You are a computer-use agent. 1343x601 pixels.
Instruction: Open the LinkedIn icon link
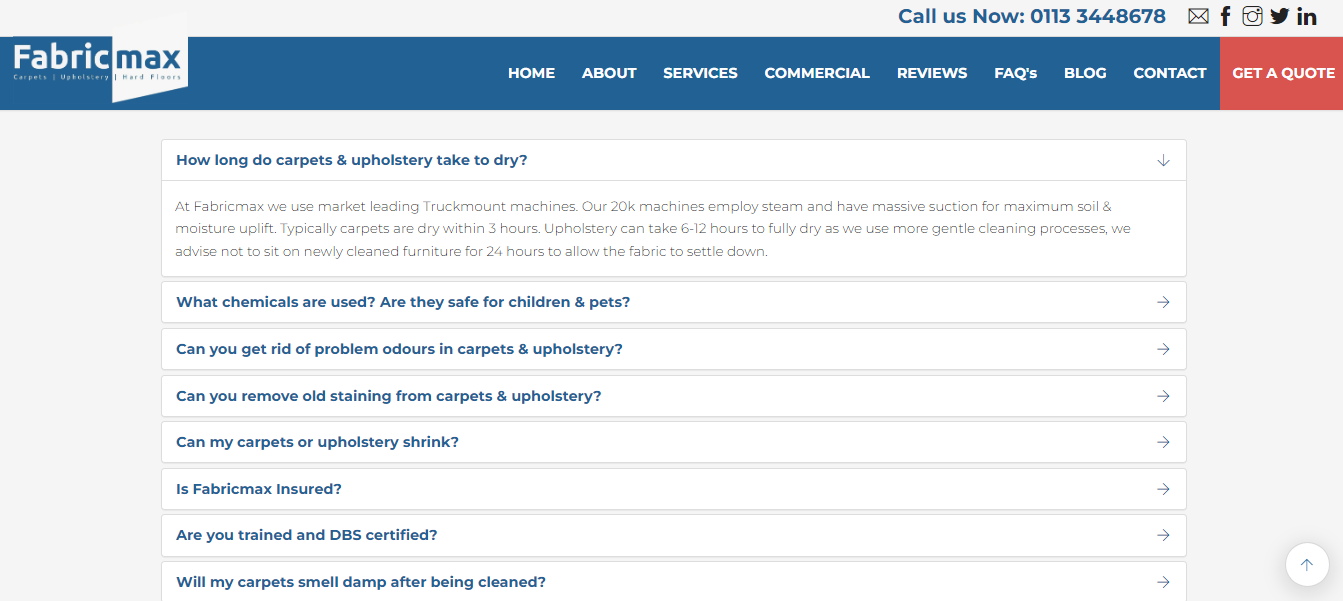coord(1306,16)
